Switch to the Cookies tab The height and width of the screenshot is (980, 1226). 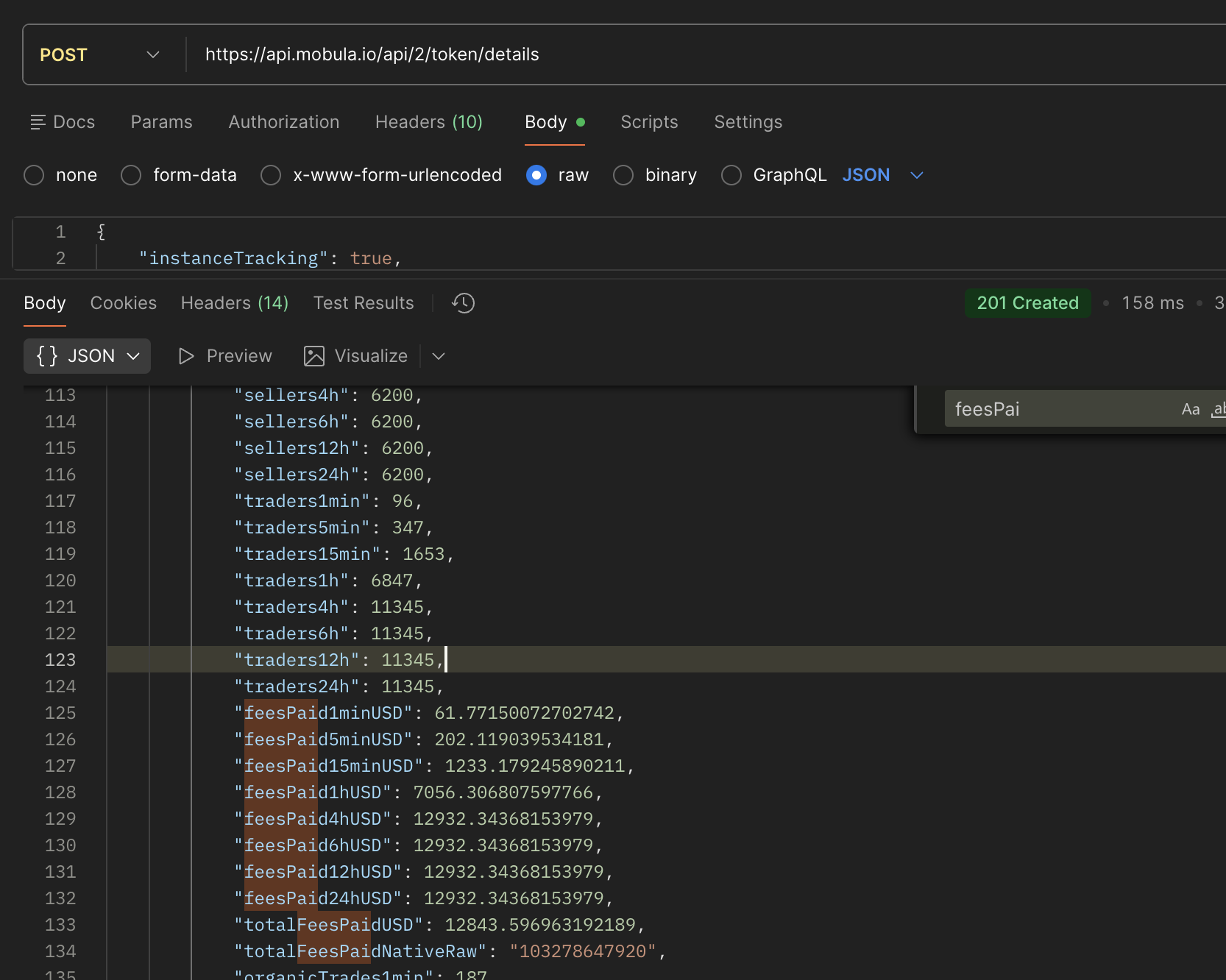click(123, 303)
